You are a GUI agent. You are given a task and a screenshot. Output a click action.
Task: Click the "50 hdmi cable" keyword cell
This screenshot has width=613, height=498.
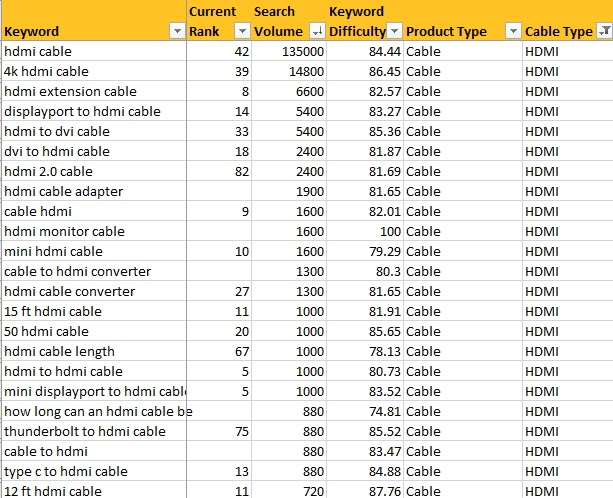(x=46, y=331)
